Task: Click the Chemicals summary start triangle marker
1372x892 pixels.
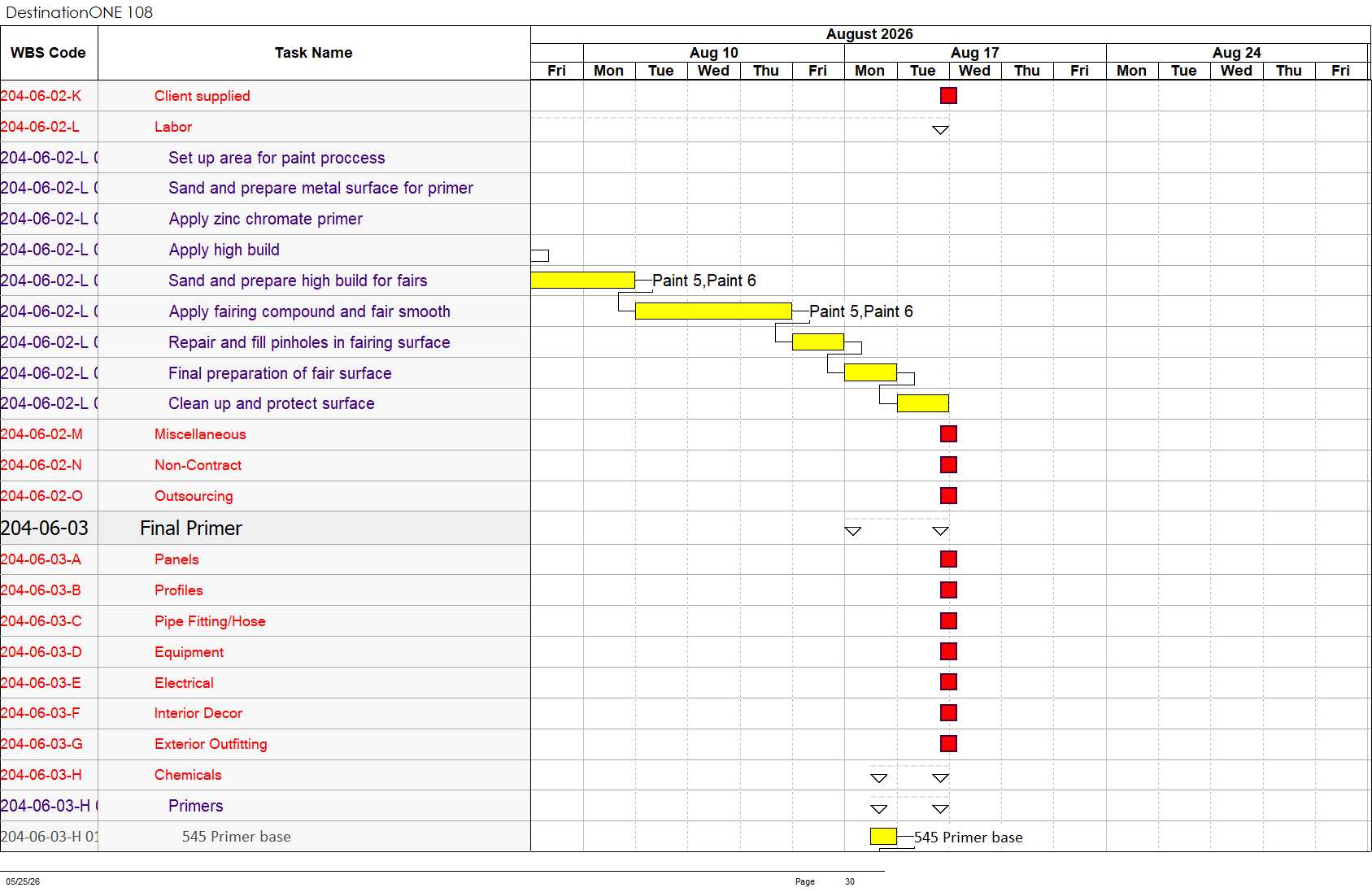Action: pos(878,778)
